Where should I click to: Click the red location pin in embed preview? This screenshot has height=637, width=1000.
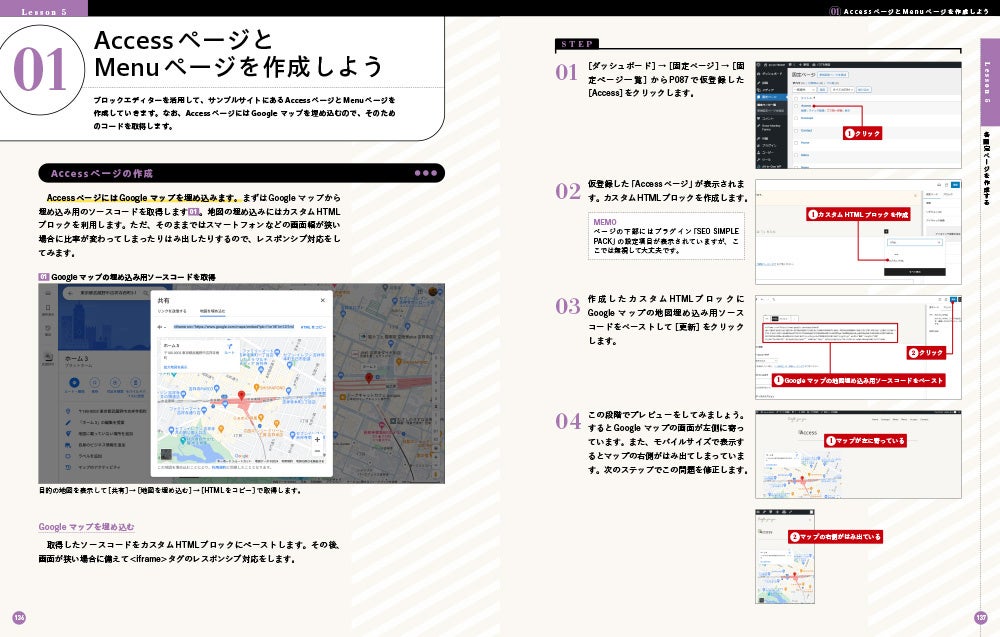pyautogui.click(x=241, y=396)
